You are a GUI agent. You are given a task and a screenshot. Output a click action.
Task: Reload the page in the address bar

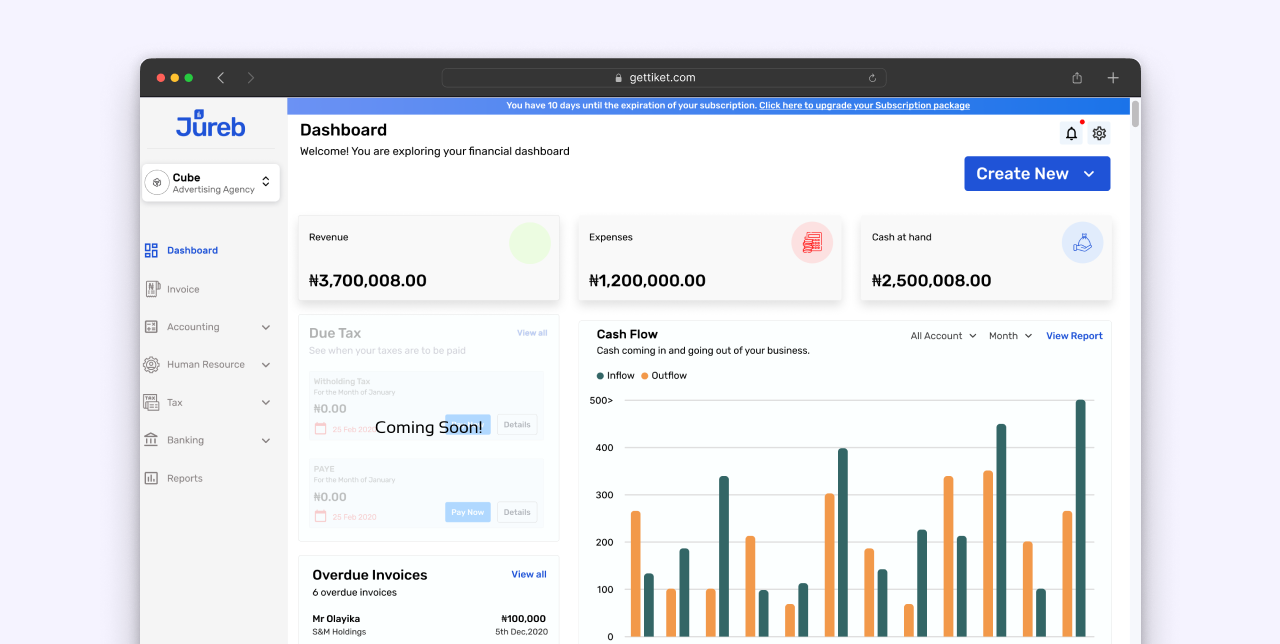(x=872, y=78)
